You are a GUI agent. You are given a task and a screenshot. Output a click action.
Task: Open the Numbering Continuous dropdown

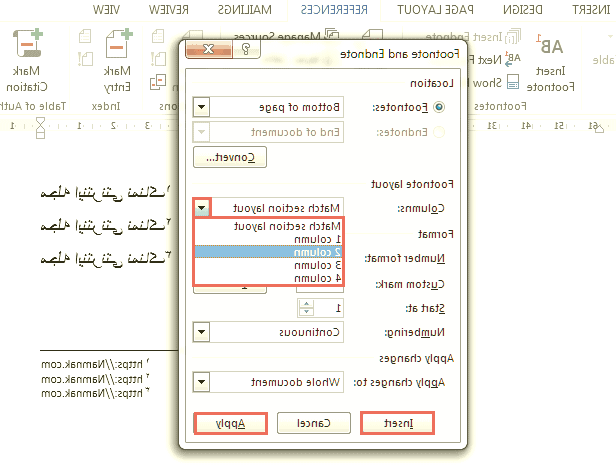click(x=202, y=332)
